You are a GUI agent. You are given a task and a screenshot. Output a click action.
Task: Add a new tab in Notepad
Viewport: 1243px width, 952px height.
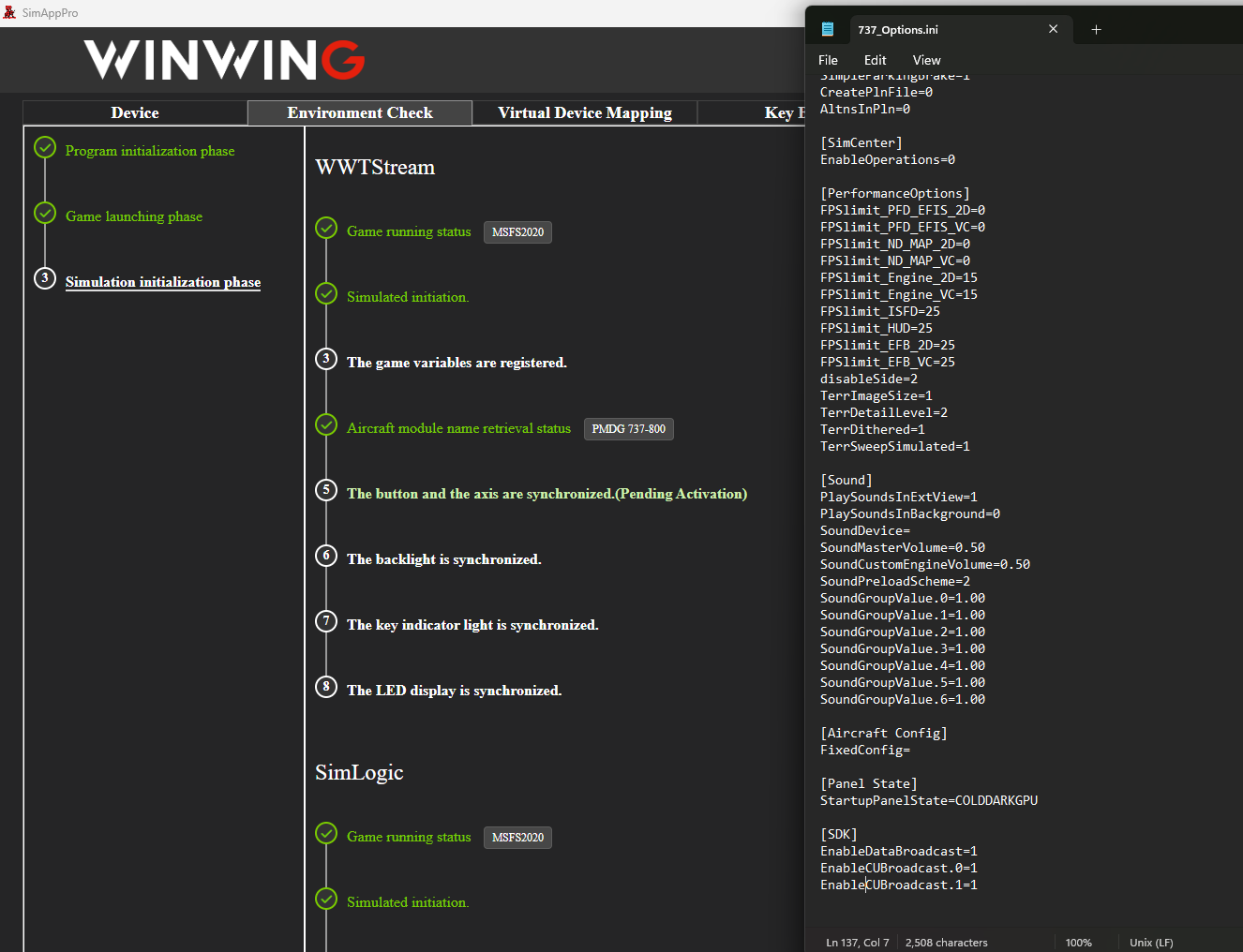click(1096, 29)
